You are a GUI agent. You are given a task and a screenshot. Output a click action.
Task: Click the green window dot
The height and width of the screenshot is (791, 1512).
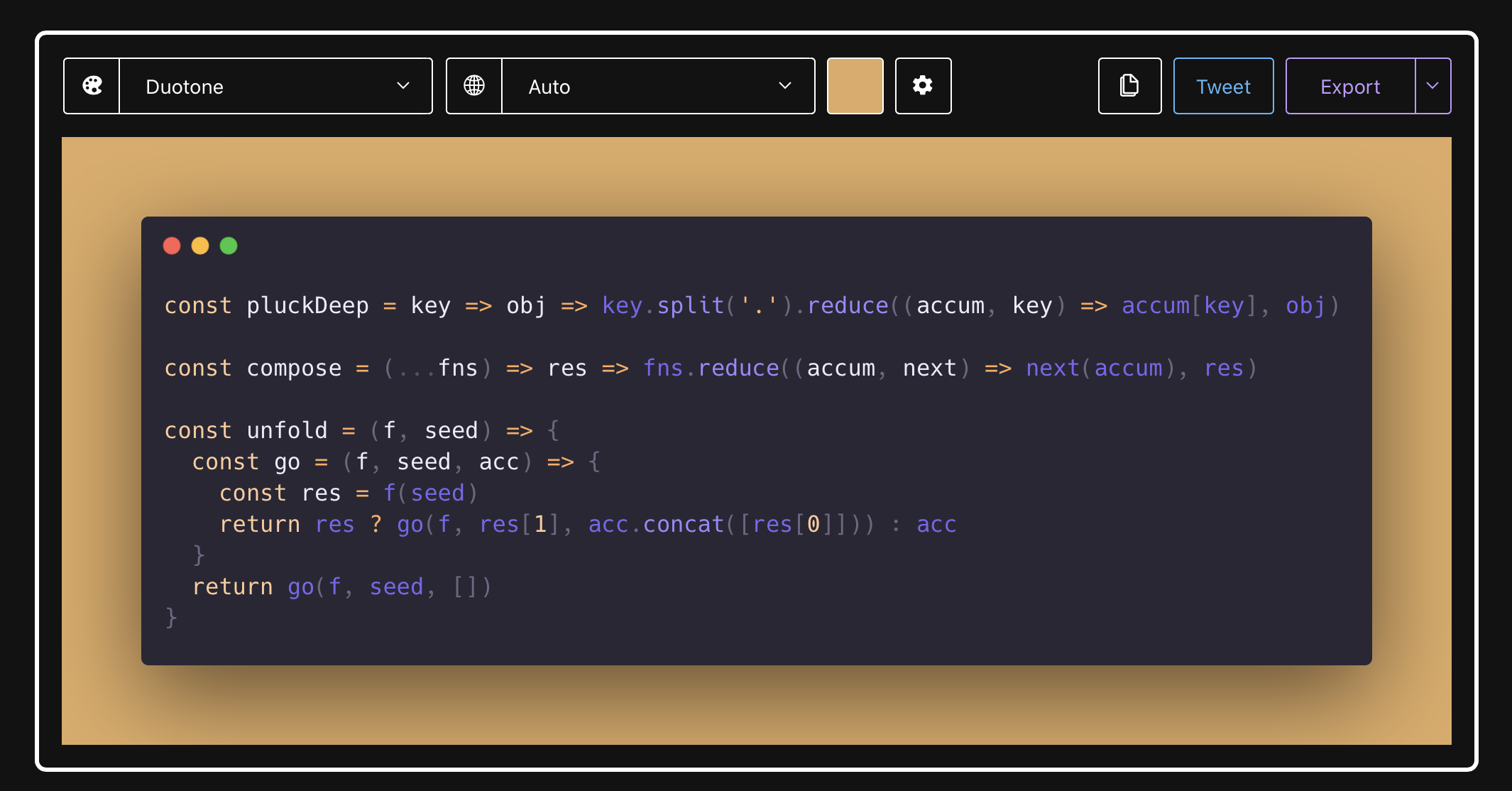pos(229,246)
